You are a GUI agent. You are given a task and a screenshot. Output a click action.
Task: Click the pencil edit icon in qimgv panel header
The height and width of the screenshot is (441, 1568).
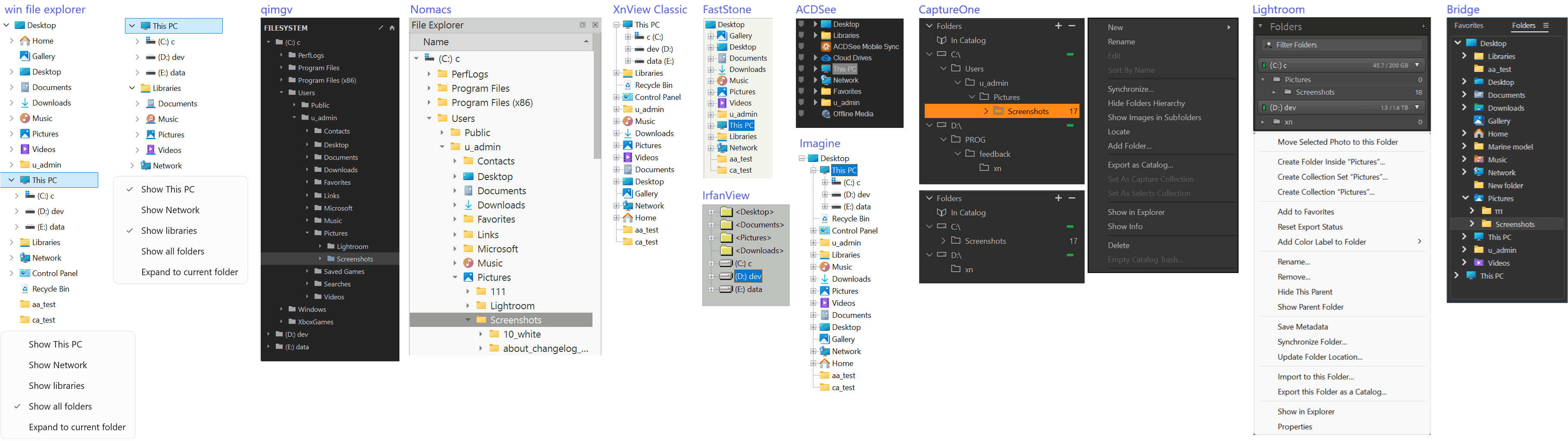coord(382,28)
